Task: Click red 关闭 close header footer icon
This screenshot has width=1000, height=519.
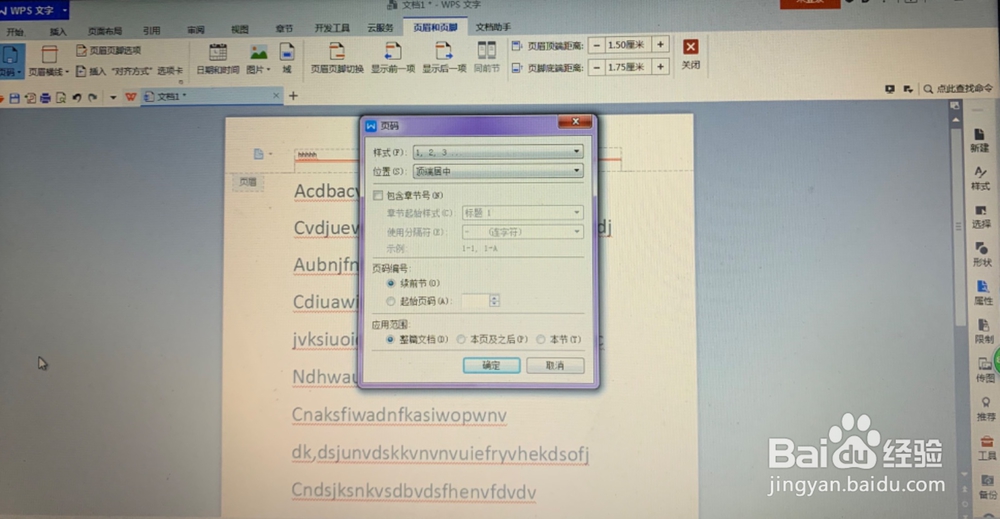Action: coord(691,47)
